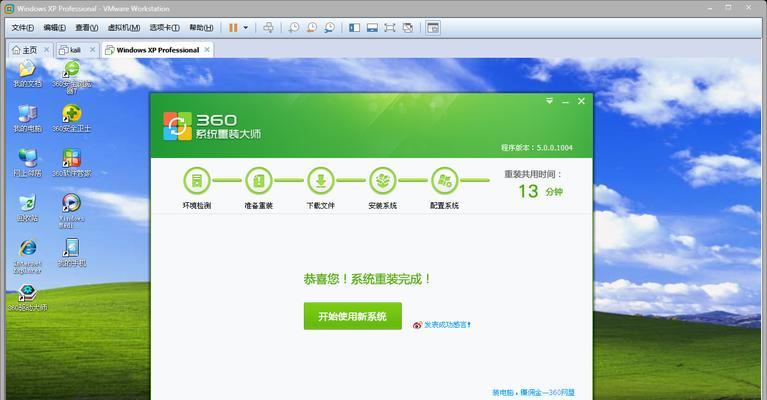The image size is (767, 400).
Task: Close the Windows XP Professional tab
Action: pos(207,50)
